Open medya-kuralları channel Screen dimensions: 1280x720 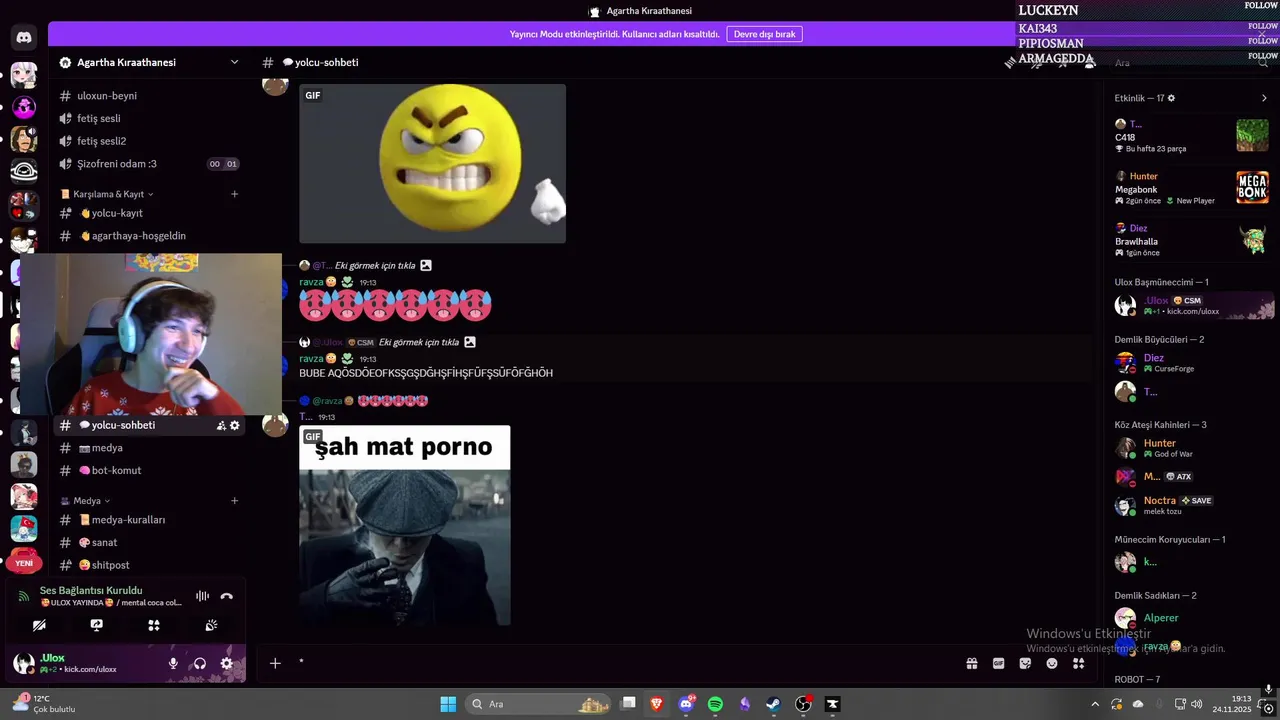click(x=149, y=520)
